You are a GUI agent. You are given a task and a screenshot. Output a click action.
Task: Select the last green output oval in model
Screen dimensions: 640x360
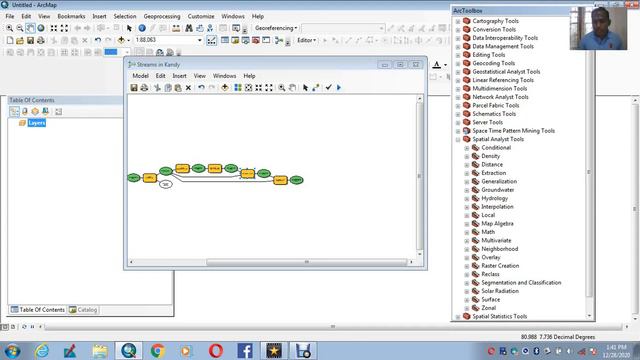tap(296, 180)
